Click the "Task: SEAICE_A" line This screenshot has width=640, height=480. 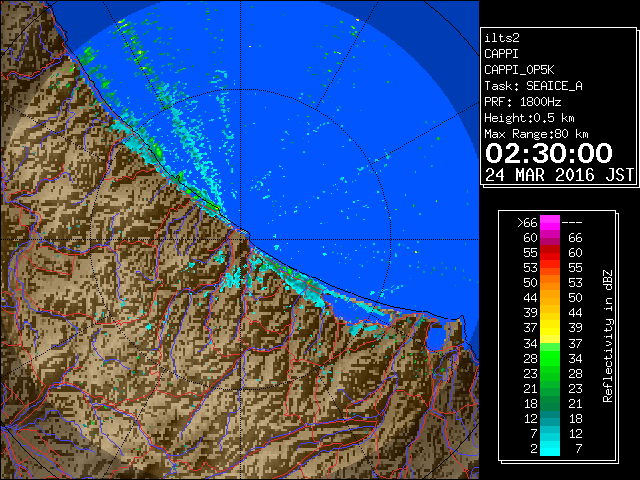pyautogui.click(x=533, y=86)
